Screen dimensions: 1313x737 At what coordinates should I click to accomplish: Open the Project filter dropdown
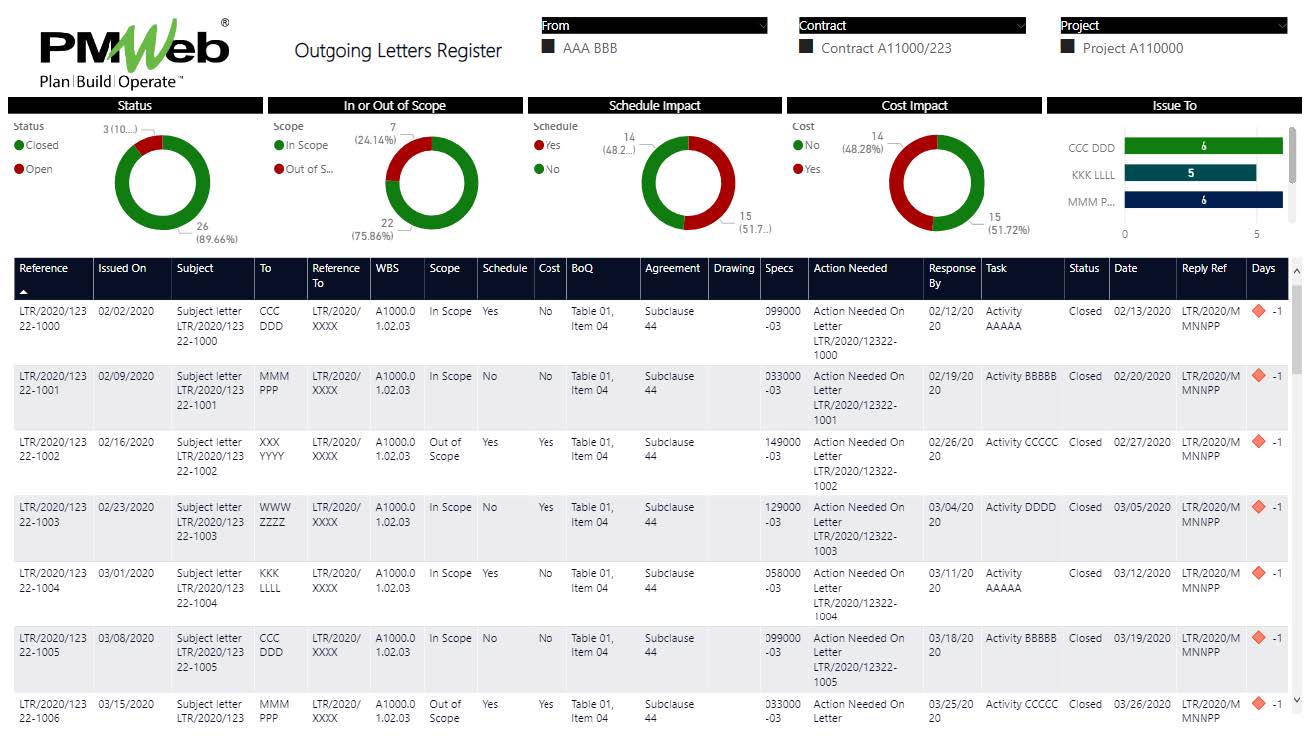point(1281,26)
